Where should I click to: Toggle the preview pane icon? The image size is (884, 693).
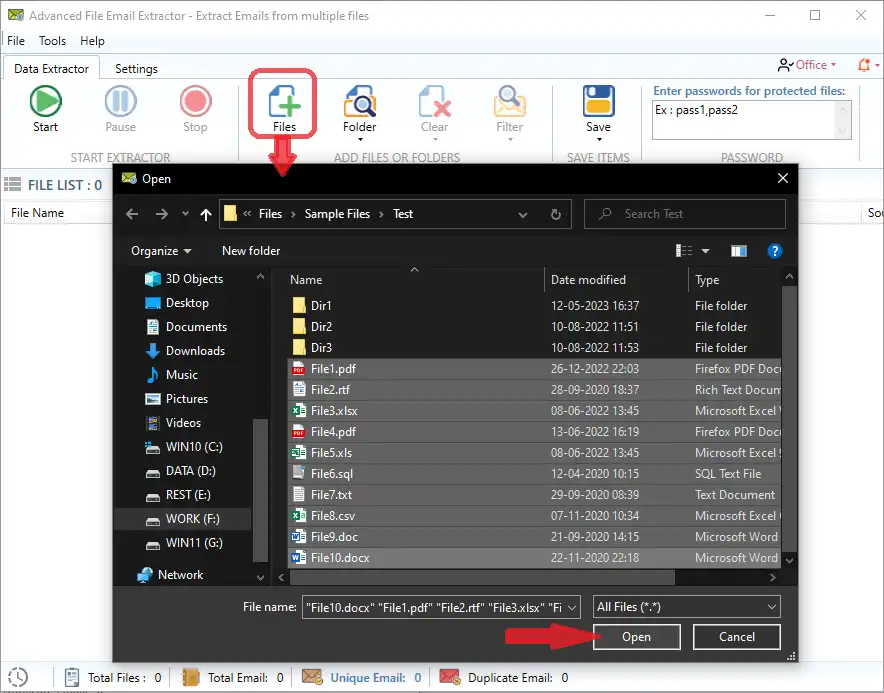(x=739, y=251)
